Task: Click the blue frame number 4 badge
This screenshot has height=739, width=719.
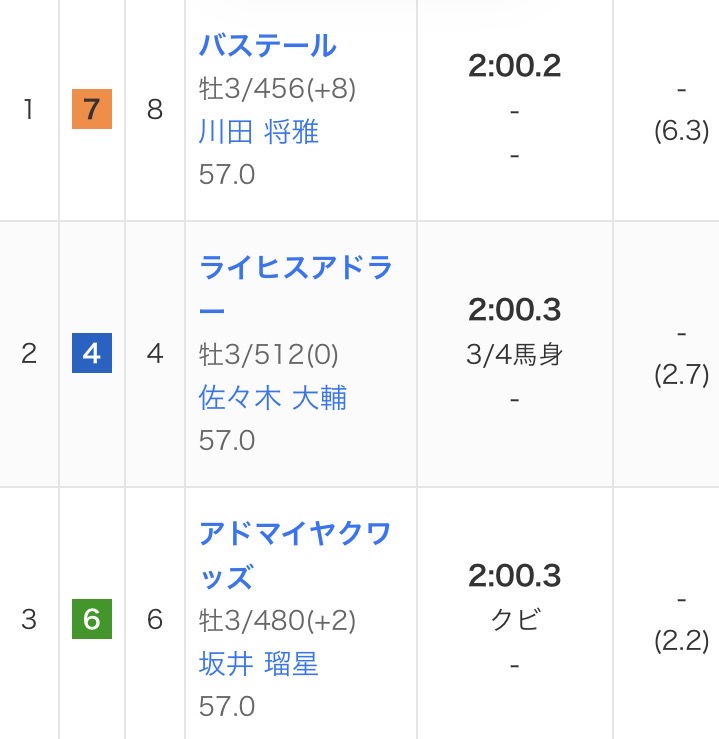Action: coord(92,354)
